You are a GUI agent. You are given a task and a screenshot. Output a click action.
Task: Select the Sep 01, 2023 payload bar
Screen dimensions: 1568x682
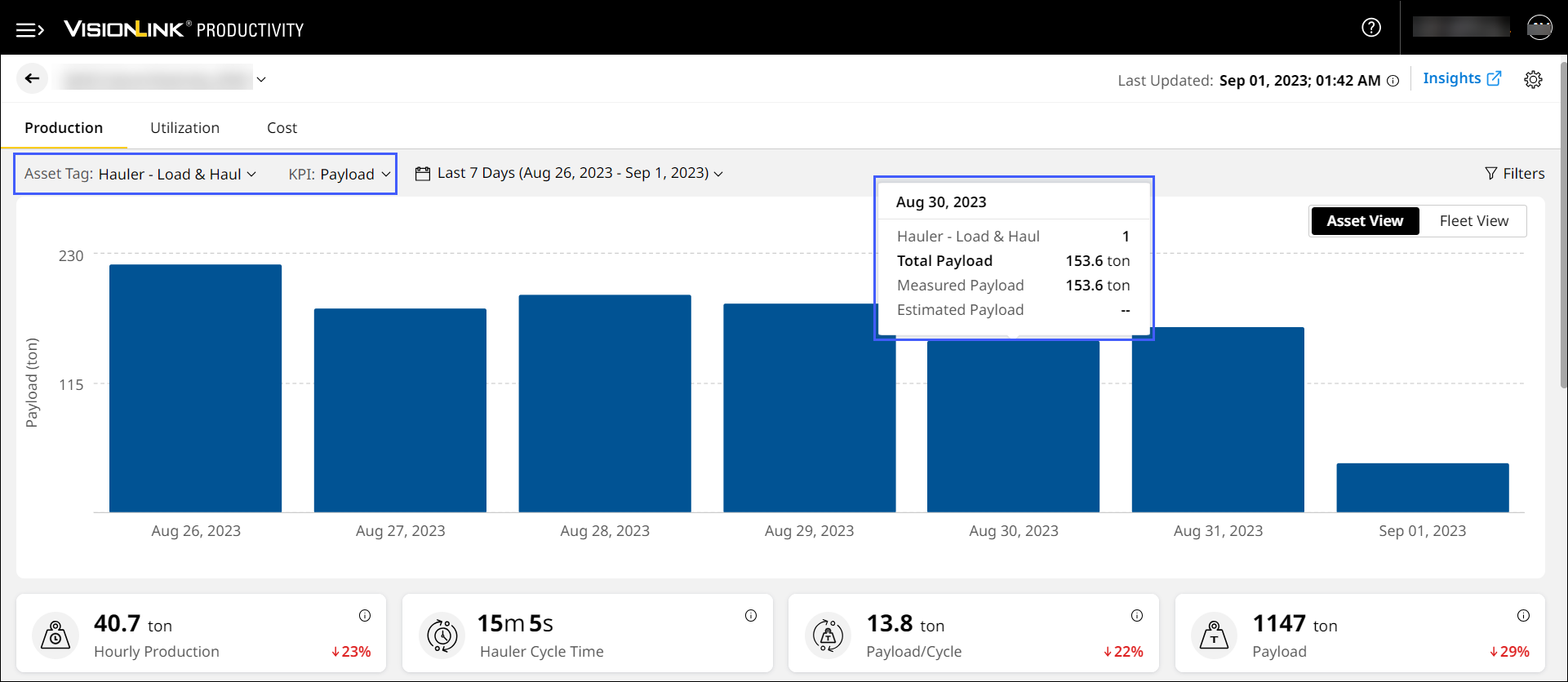point(1422,488)
